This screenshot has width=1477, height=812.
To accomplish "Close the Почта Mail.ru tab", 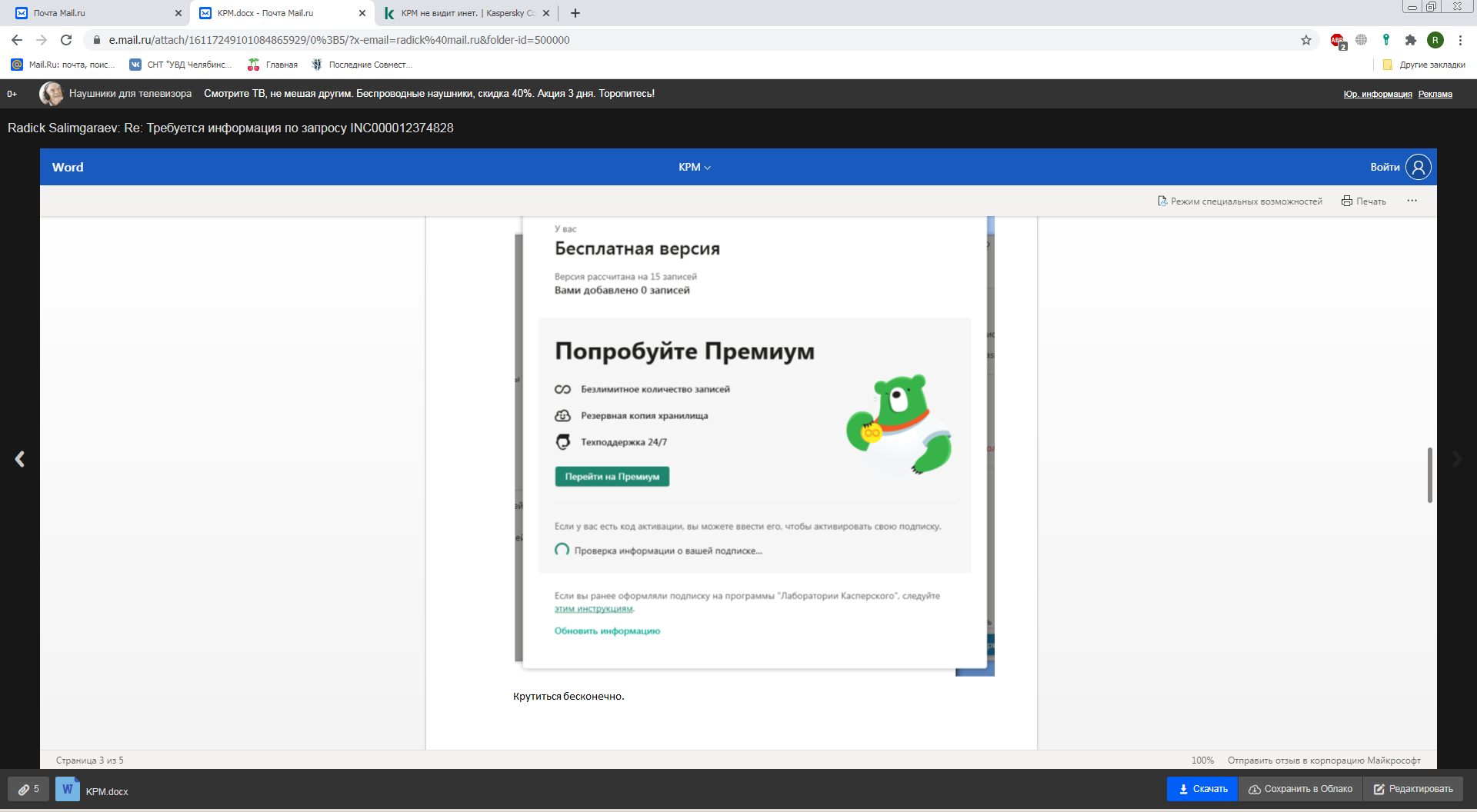I will pyautogui.click(x=178, y=13).
